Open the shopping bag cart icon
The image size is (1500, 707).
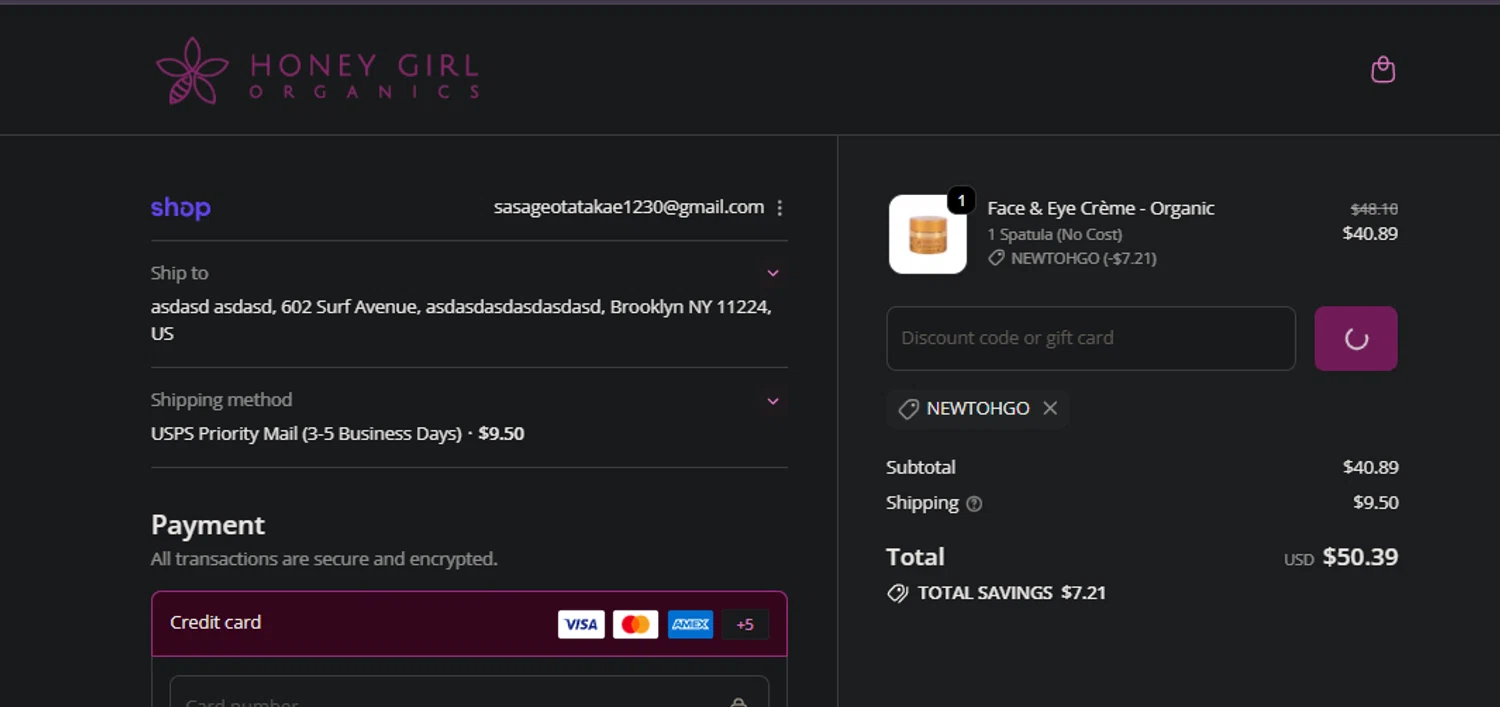click(x=1383, y=70)
